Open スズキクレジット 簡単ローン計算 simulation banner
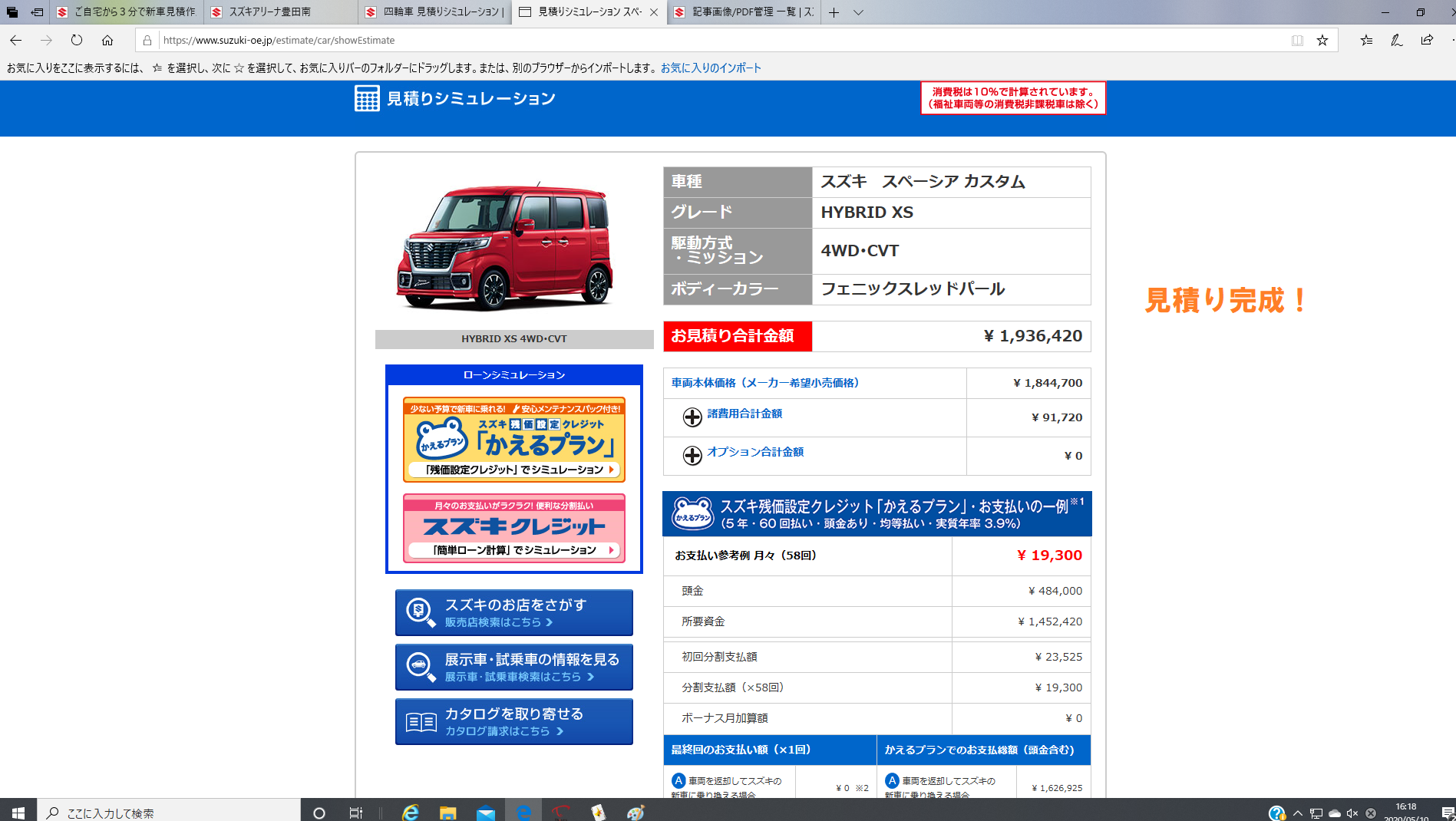Image resolution: width=1456 pixels, height=821 pixels. point(514,529)
